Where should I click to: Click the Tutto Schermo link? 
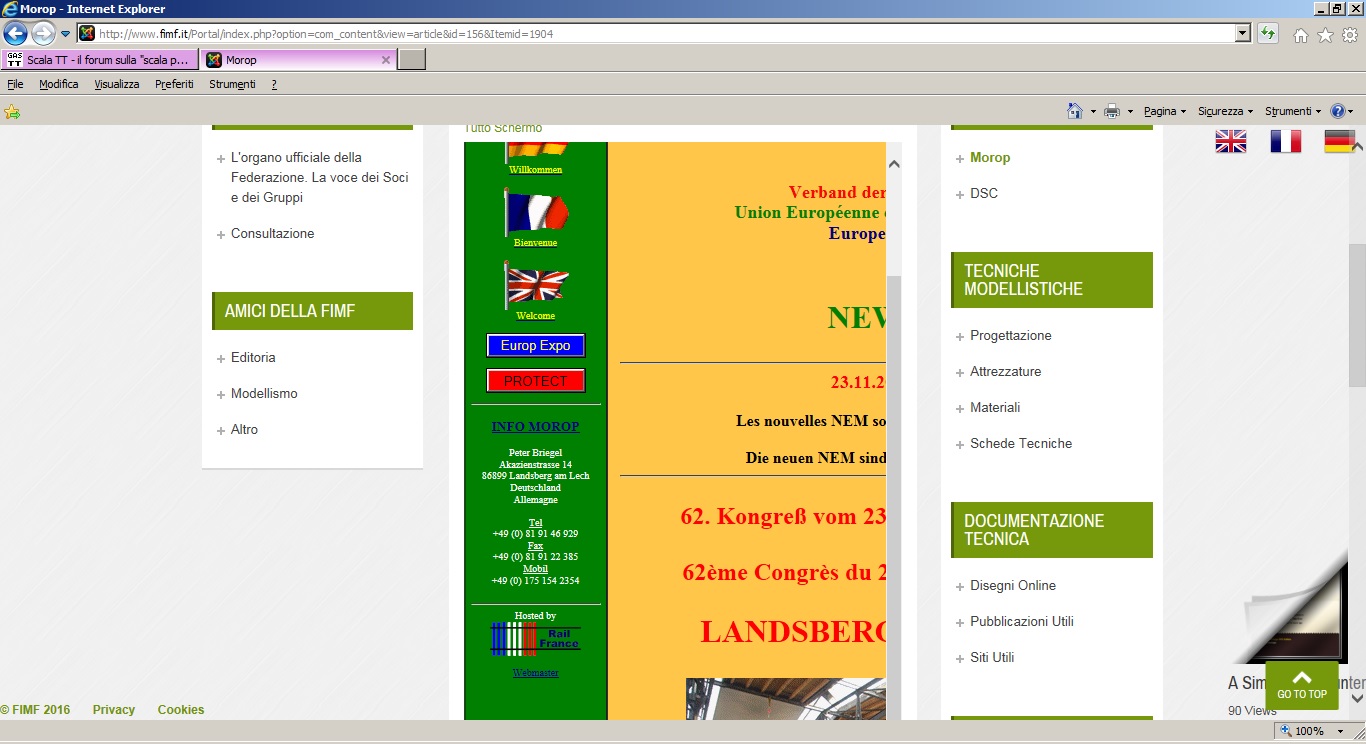pos(503,128)
